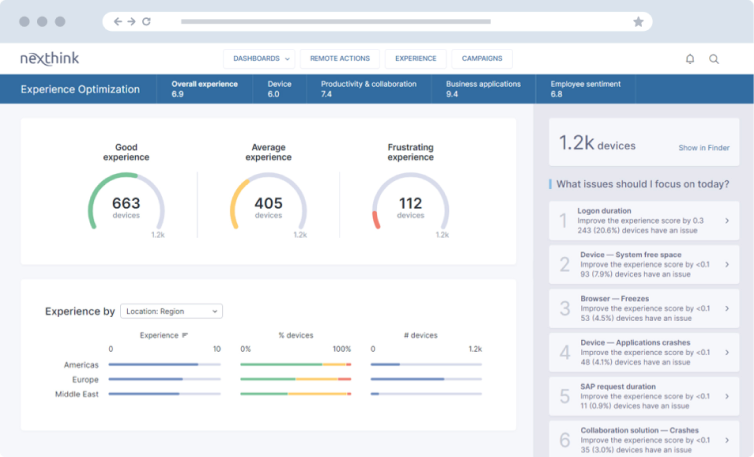Click the Show in Finder link
The image size is (754, 457).
[x=704, y=148]
